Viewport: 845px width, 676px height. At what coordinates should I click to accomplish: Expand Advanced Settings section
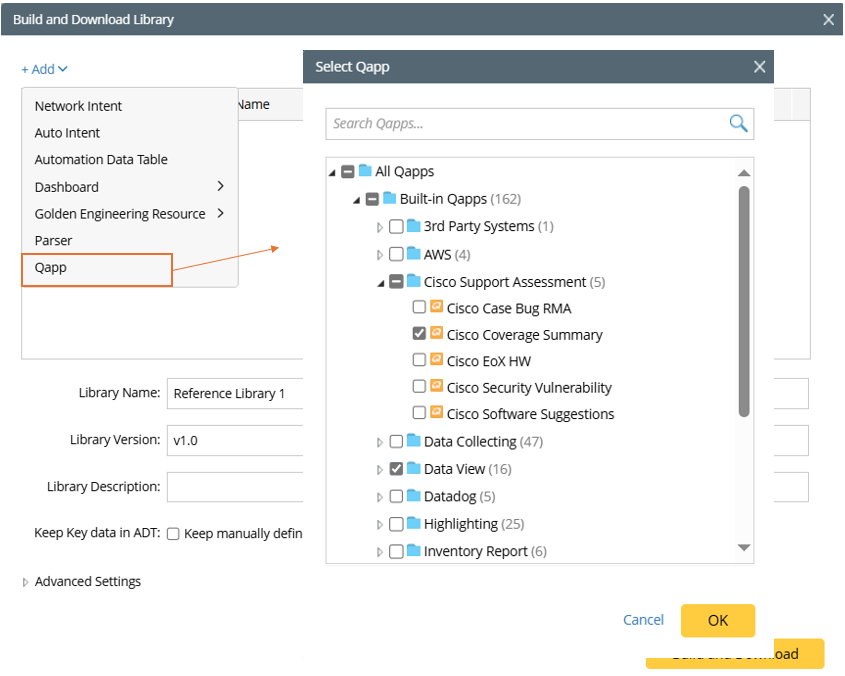pyautogui.click(x=26, y=582)
